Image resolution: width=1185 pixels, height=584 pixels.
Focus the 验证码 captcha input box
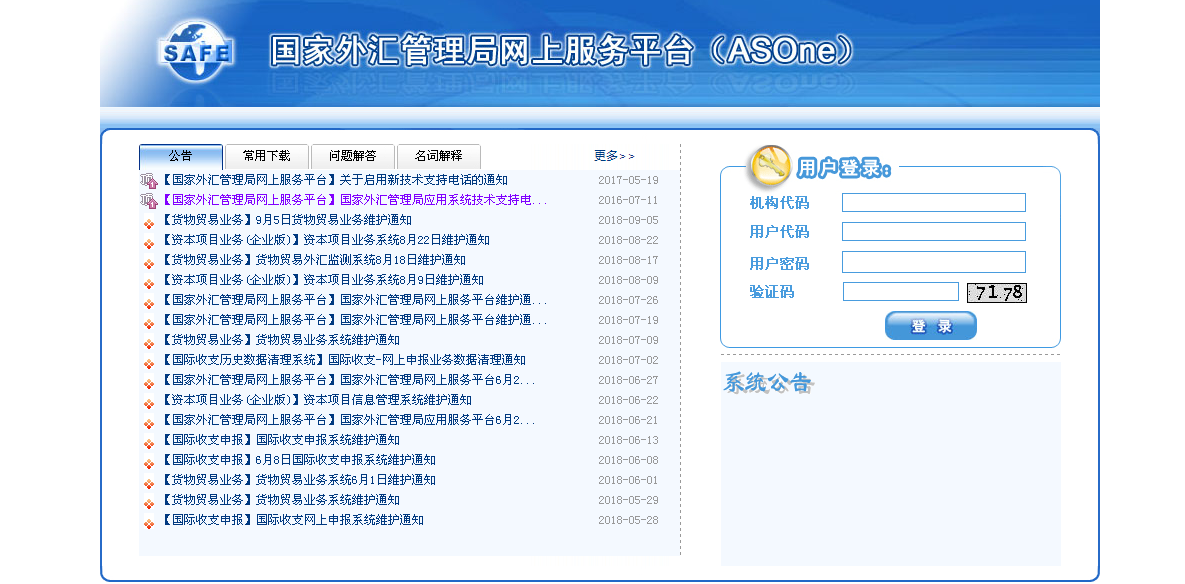pos(900,292)
